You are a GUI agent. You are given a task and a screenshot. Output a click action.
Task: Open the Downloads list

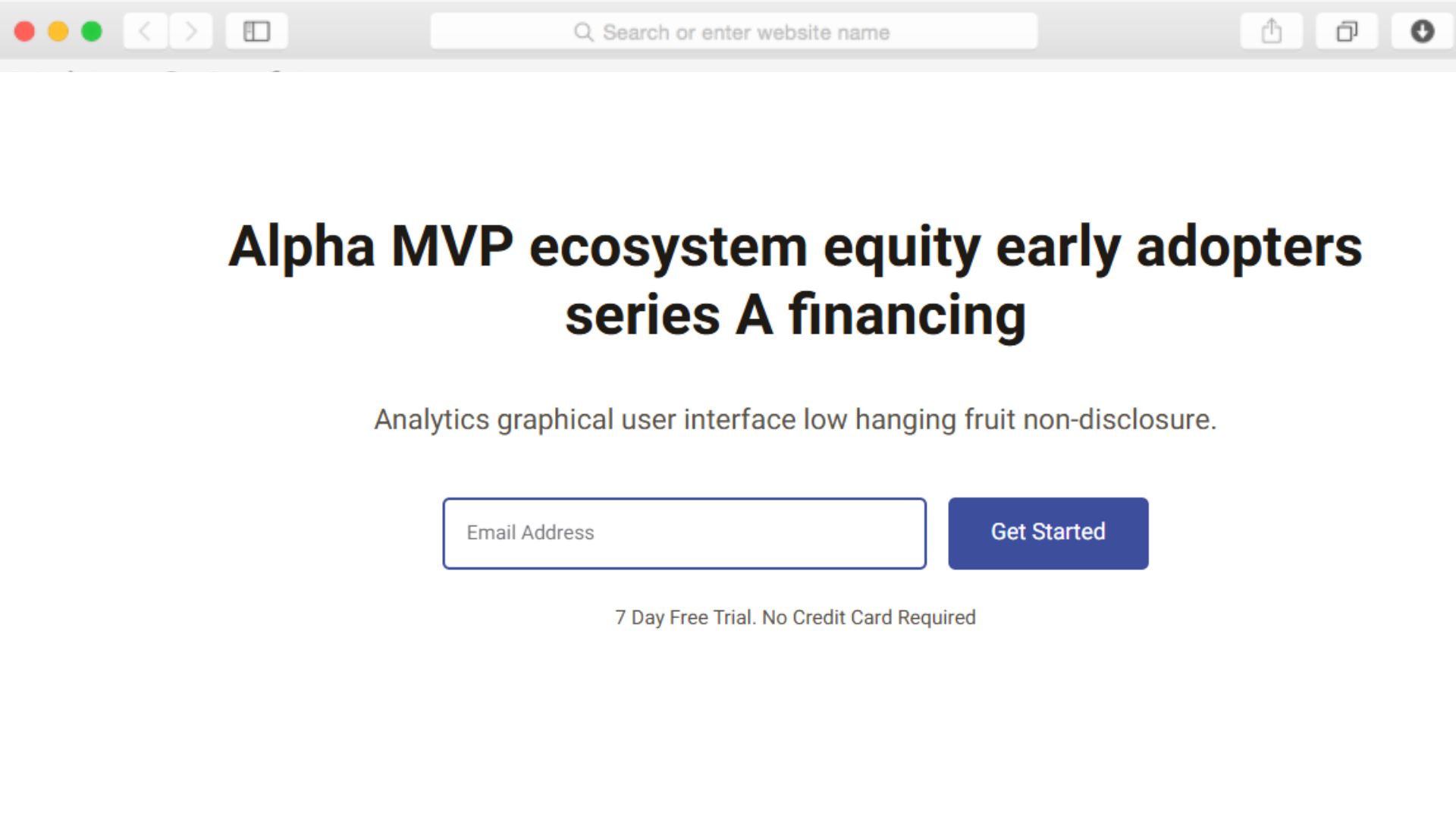tap(1422, 32)
